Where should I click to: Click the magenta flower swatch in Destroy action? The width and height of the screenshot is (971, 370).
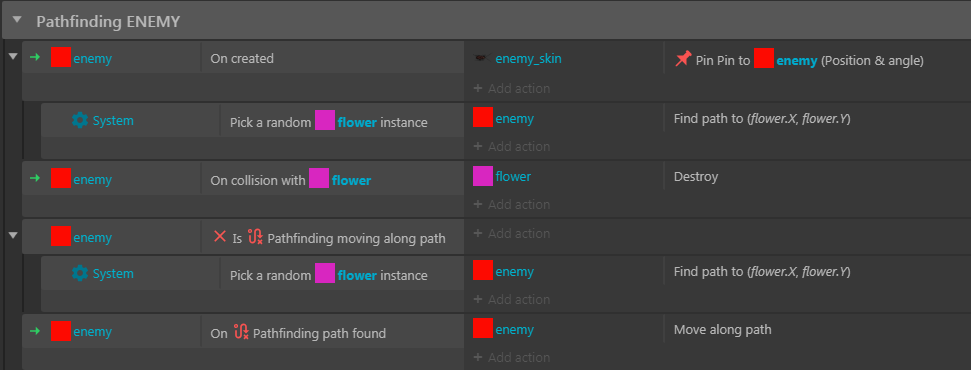tap(482, 177)
